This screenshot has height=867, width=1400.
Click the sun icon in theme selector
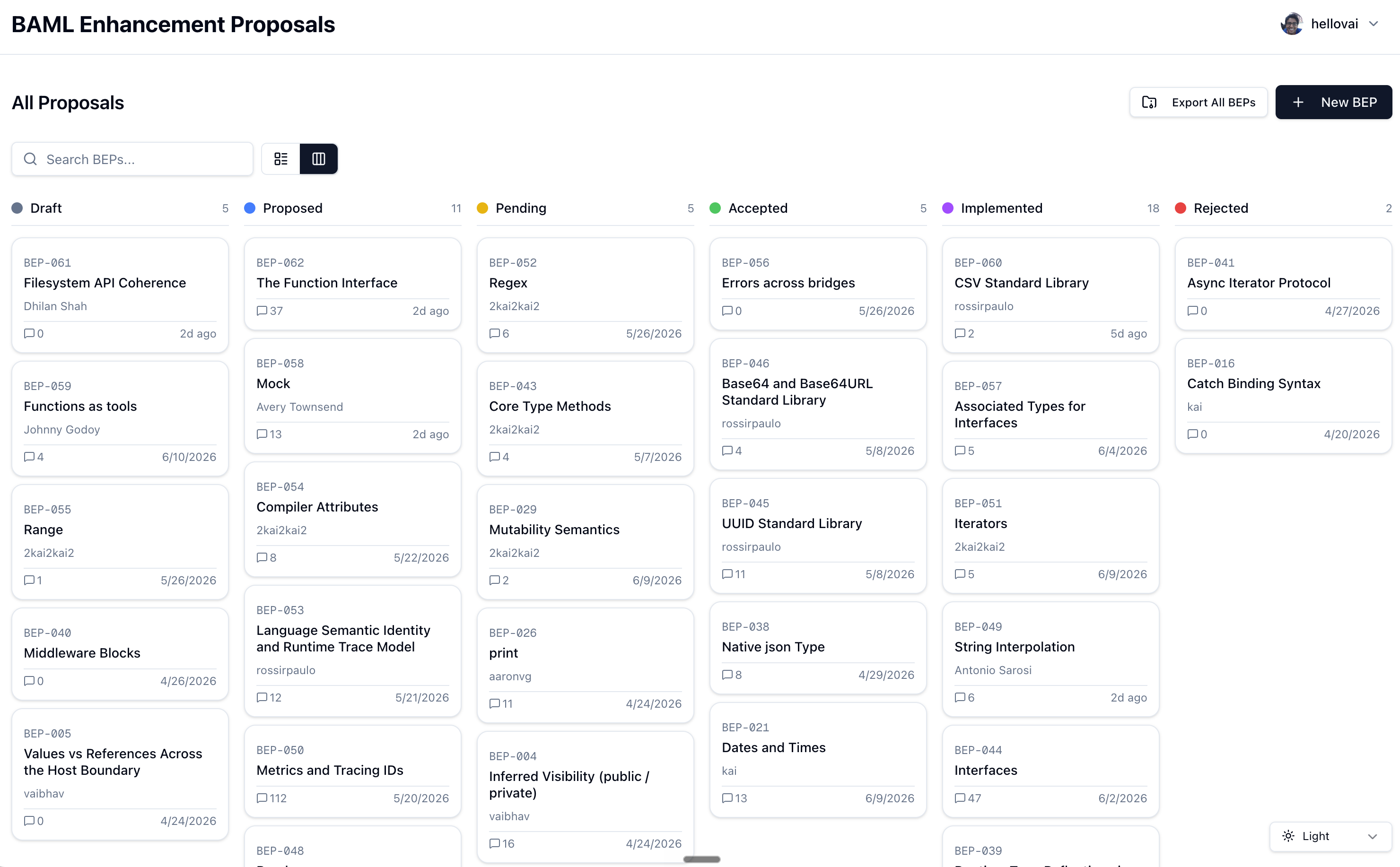pos(1288,836)
